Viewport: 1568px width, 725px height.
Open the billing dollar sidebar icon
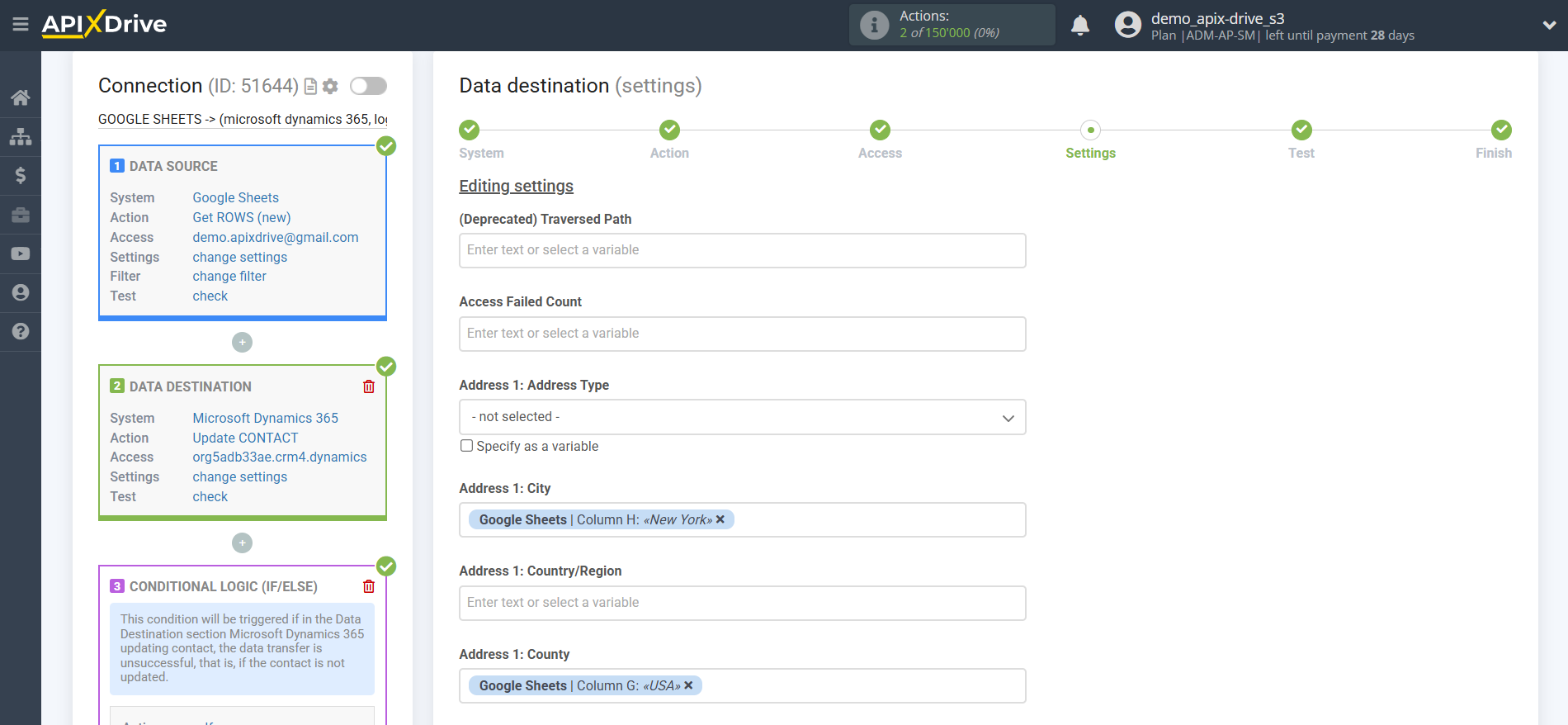21,175
